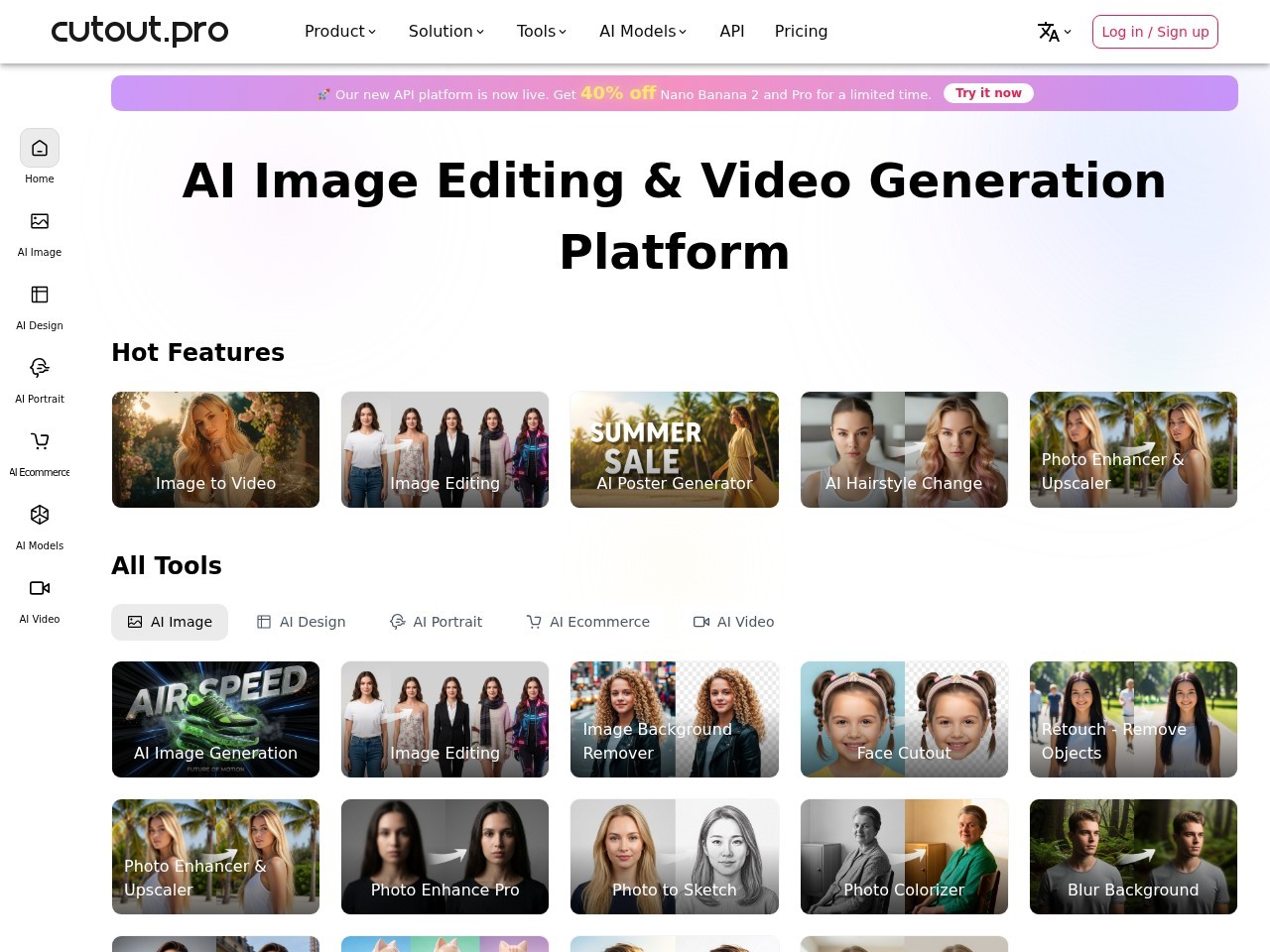This screenshot has height=952, width=1270.
Task: Expand the Solution dropdown menu
Action: [x=446, y=32]
